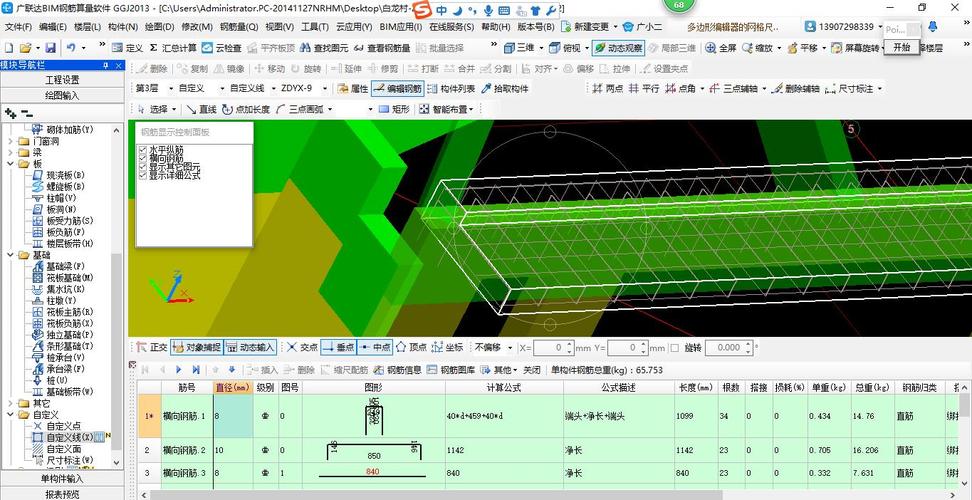Open 钢筋图库 rebar library
Image resolution: width=972 pixels, height=500 pixels.
coord(451,370)
